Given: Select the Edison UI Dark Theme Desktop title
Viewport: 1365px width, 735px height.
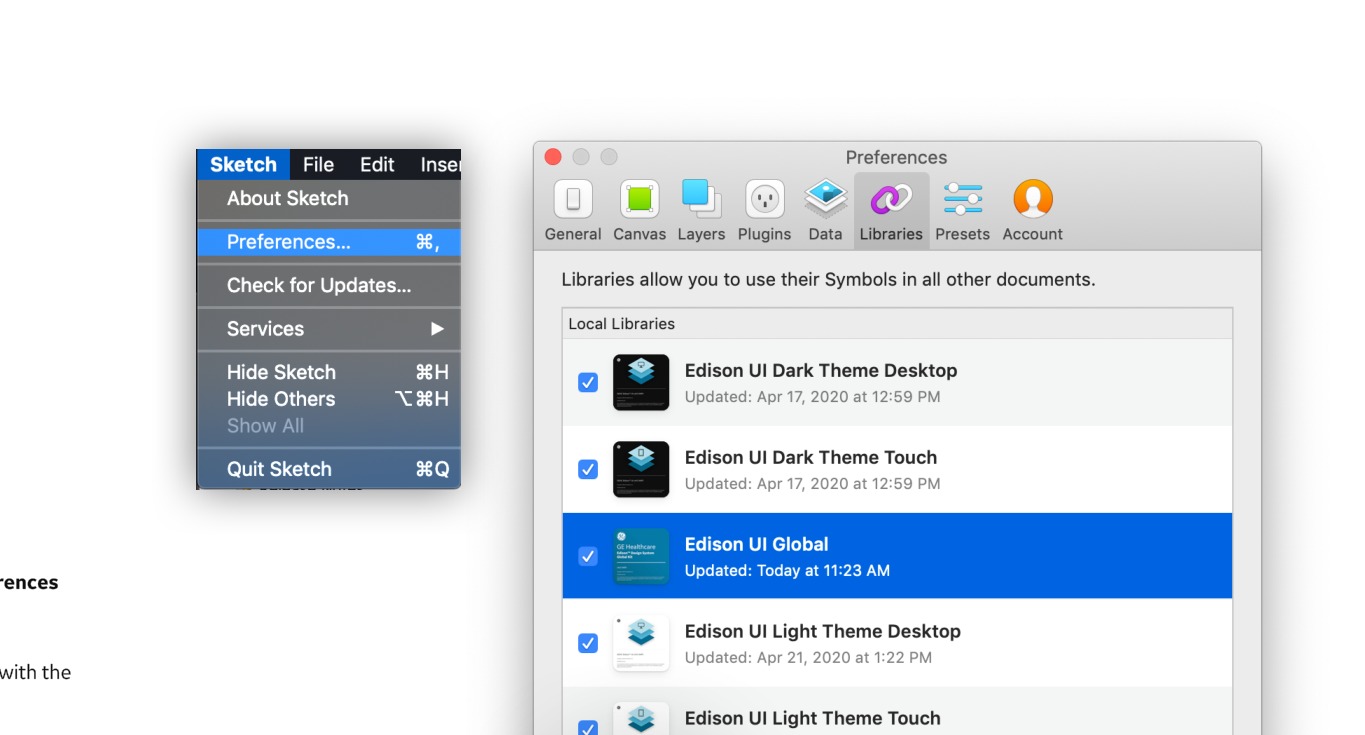Looking at the screenshot, I should tap(820, 371).
